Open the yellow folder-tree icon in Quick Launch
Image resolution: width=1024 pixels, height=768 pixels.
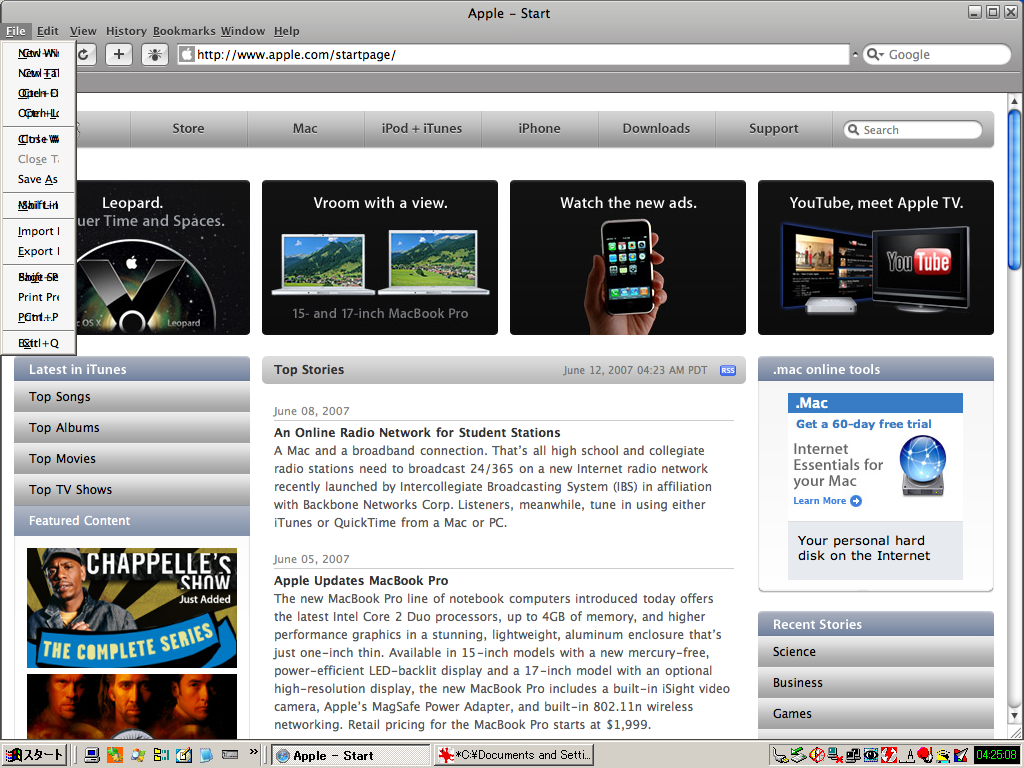(x=161, y=755)
